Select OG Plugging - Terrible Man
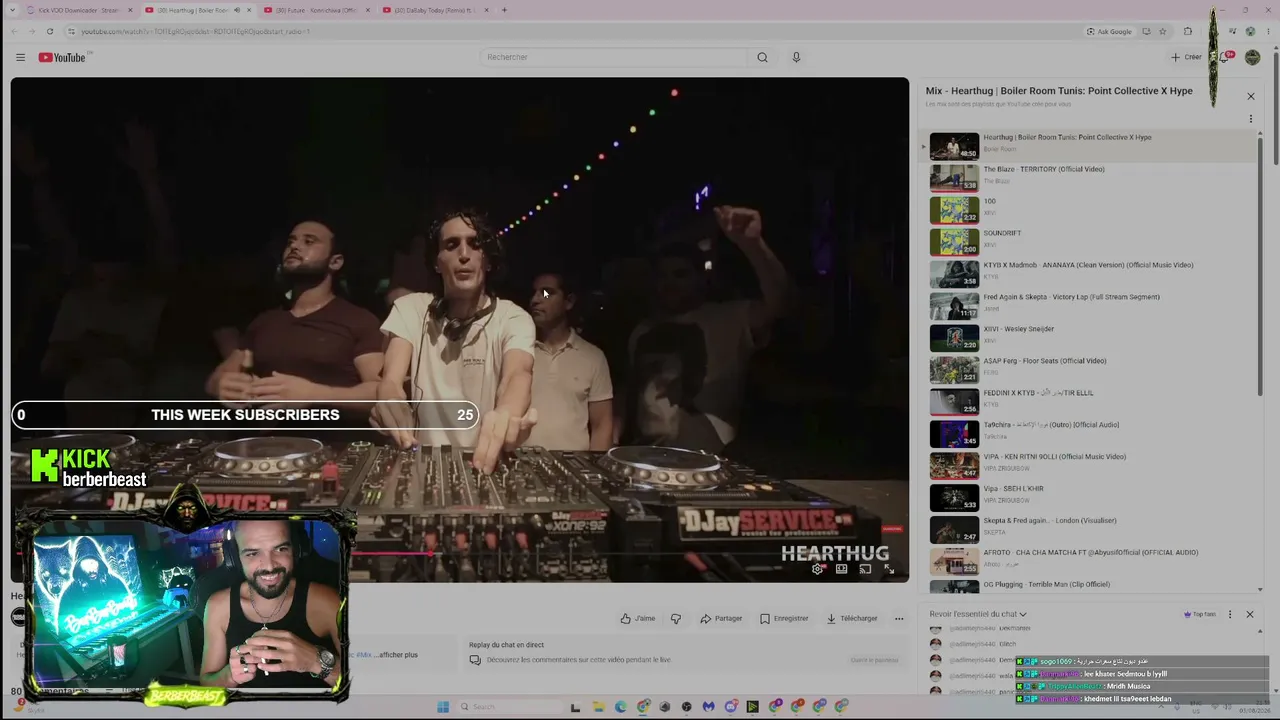The height and width of the screenshot is (720, 1280). 1088,586
